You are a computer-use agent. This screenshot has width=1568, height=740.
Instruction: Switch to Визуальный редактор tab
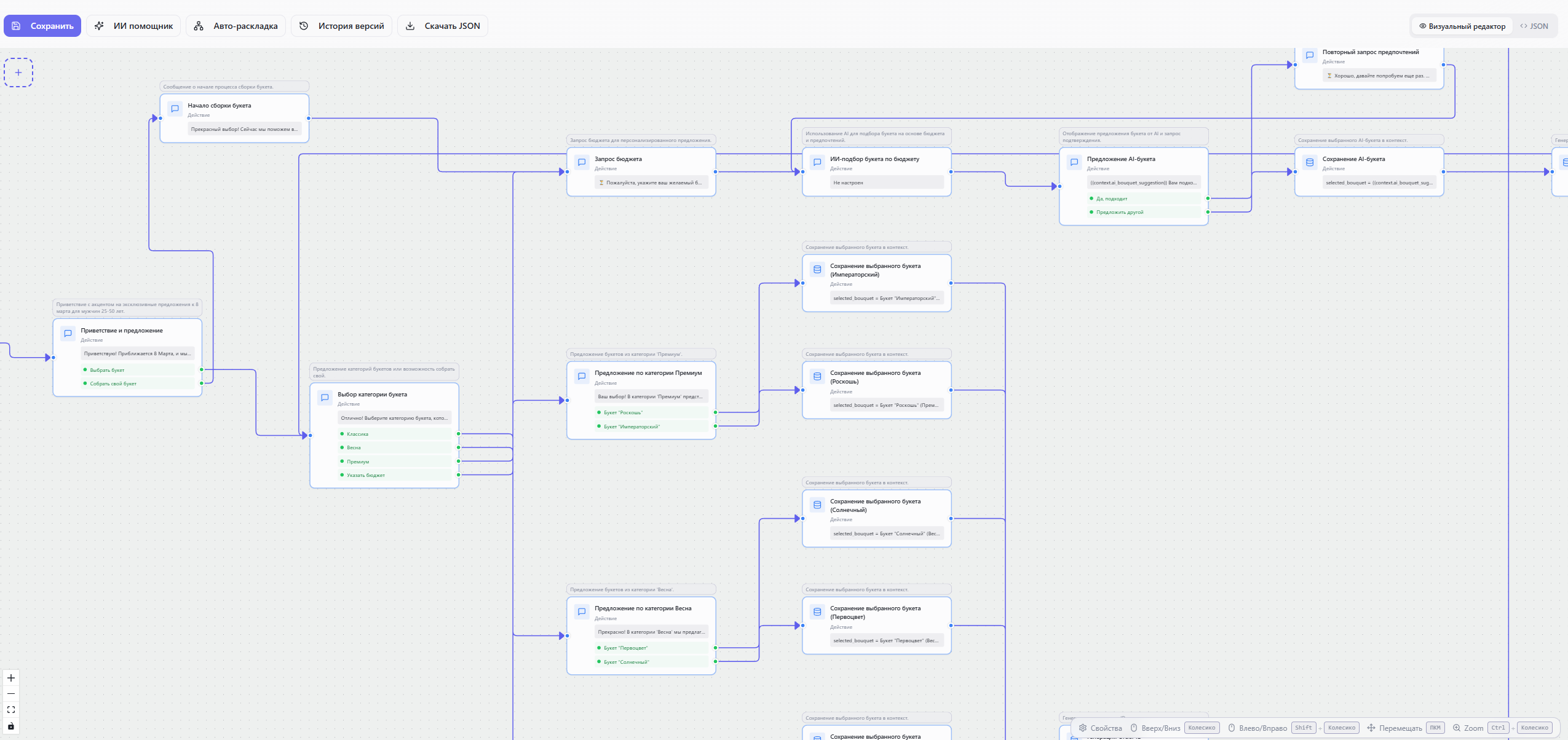pyautogui.click(x=1462, y=26)
